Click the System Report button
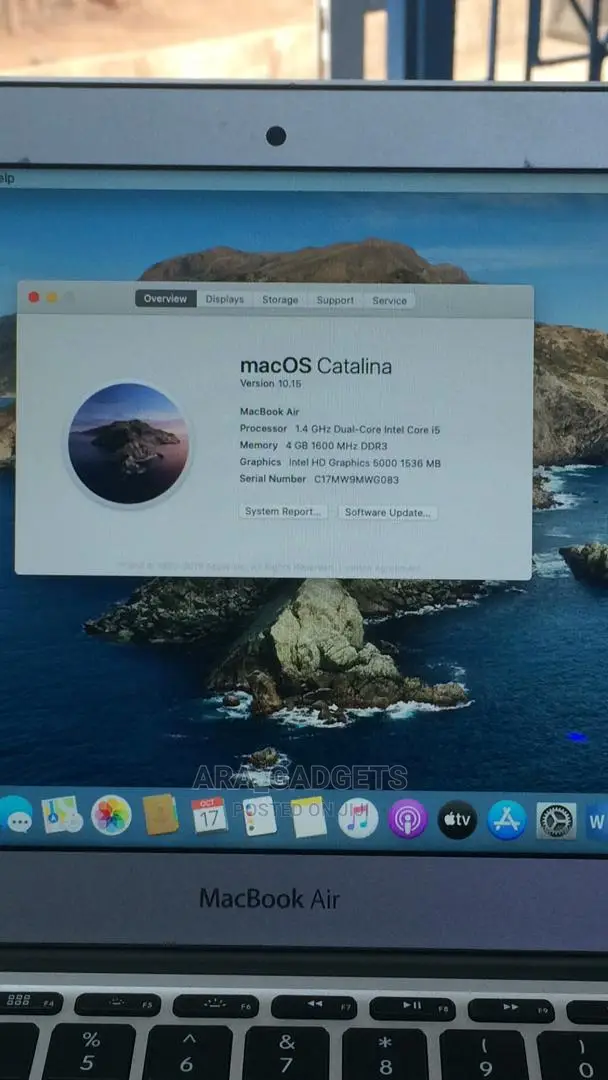The image size is (608, 1080). tap(283, 512)
